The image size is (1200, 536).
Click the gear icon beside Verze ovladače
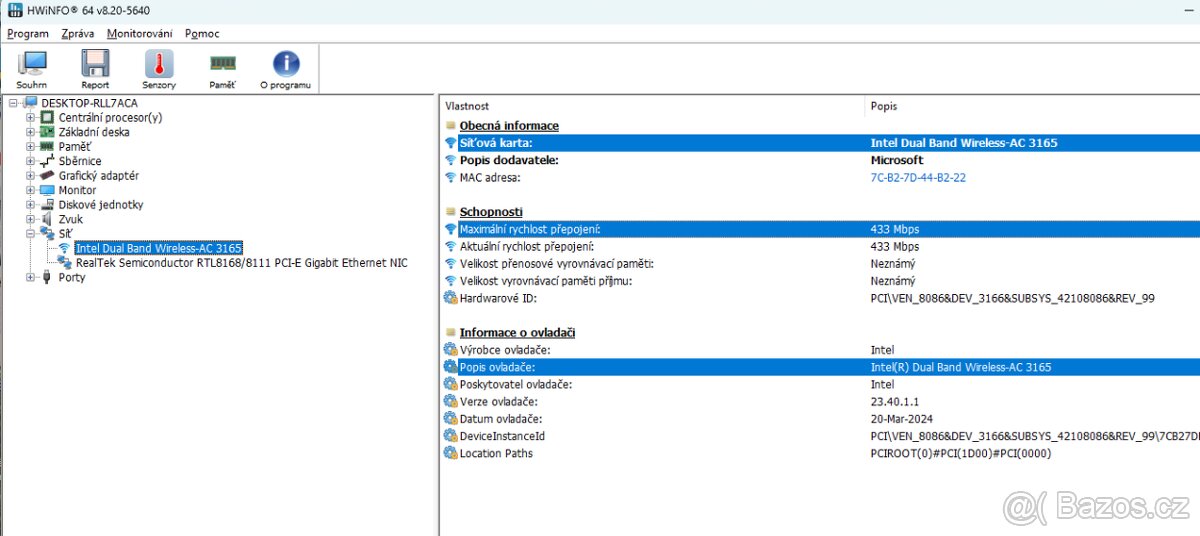(x=450, y=401)
